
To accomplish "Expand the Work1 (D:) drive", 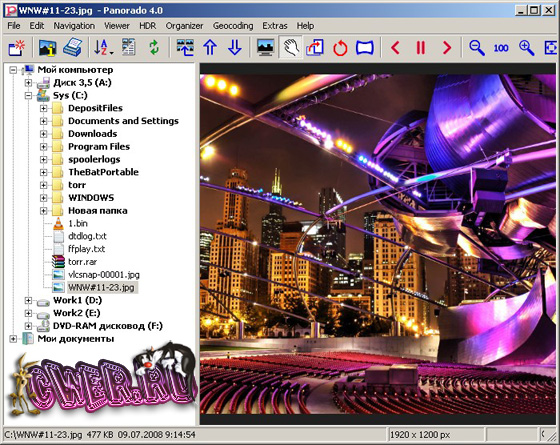I will click(28, 300).
